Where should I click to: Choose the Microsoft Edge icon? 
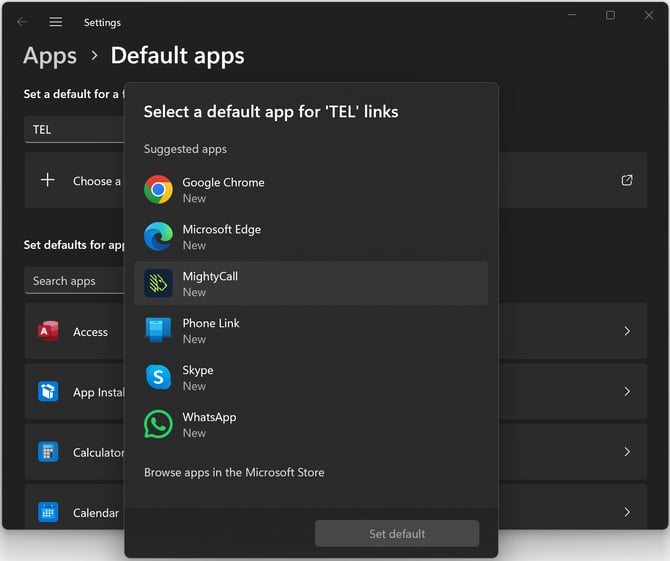(158, 236)
